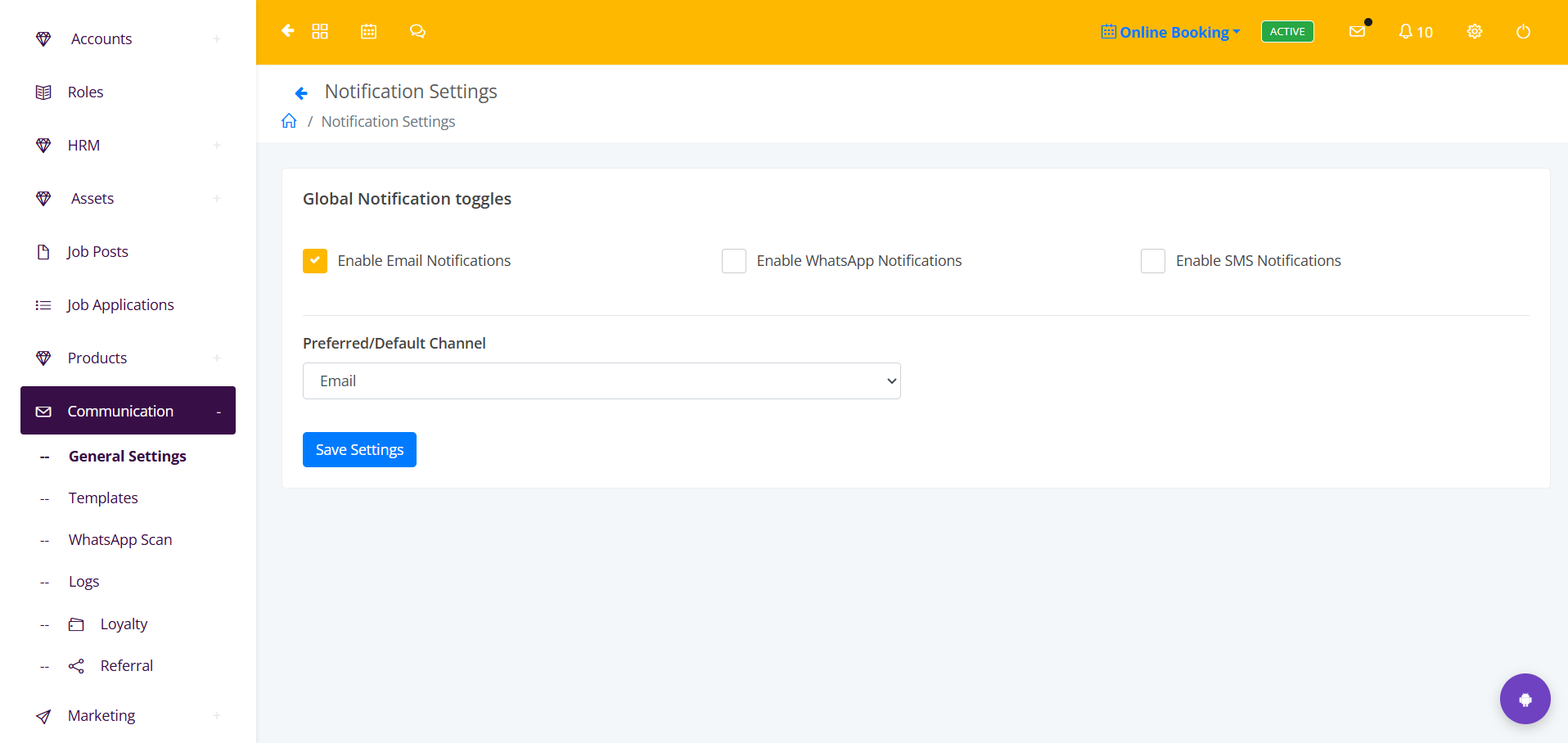Collapse the Communication sidebar menu
This screenshot has width=1568, height=743.
[128, 411]
